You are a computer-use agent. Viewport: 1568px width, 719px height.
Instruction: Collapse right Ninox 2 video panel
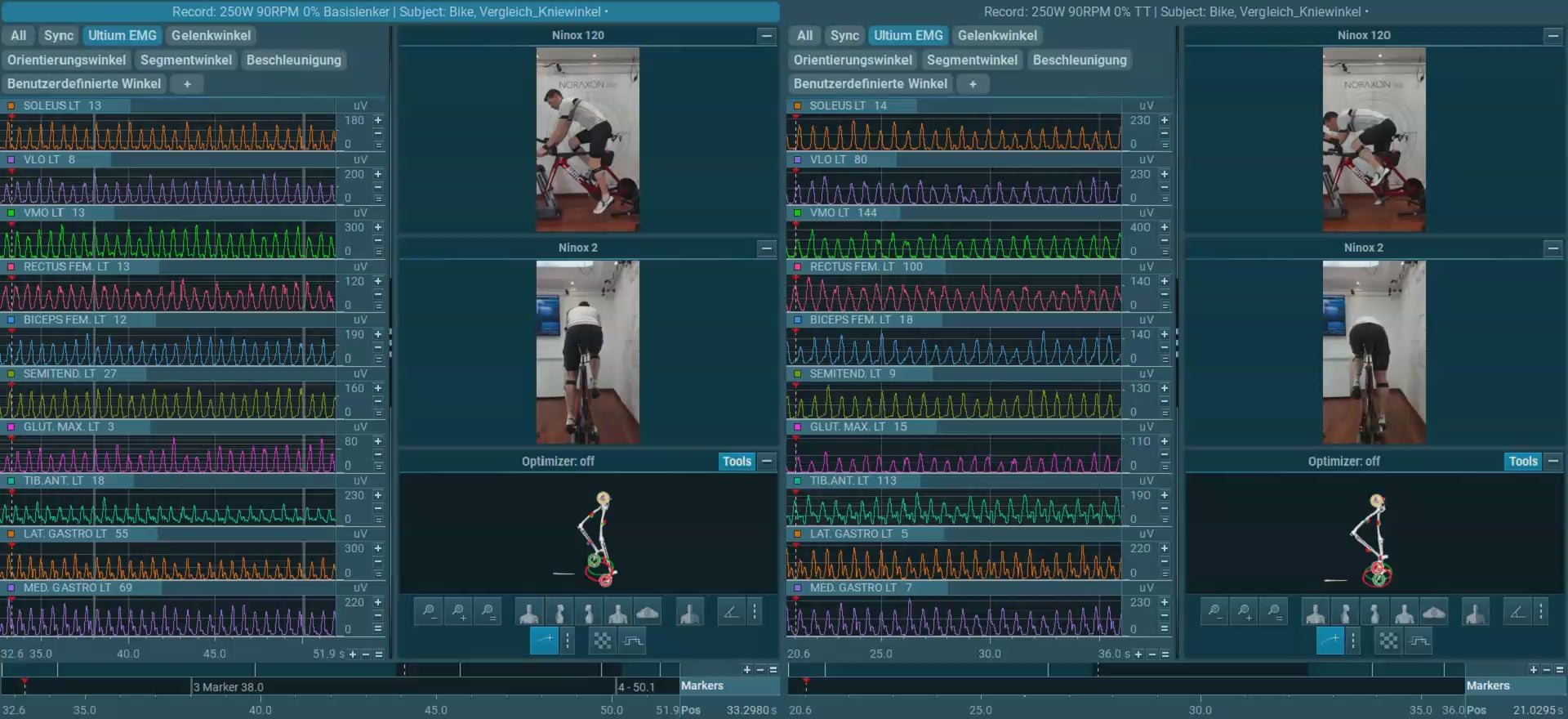tap(1552, 248)
